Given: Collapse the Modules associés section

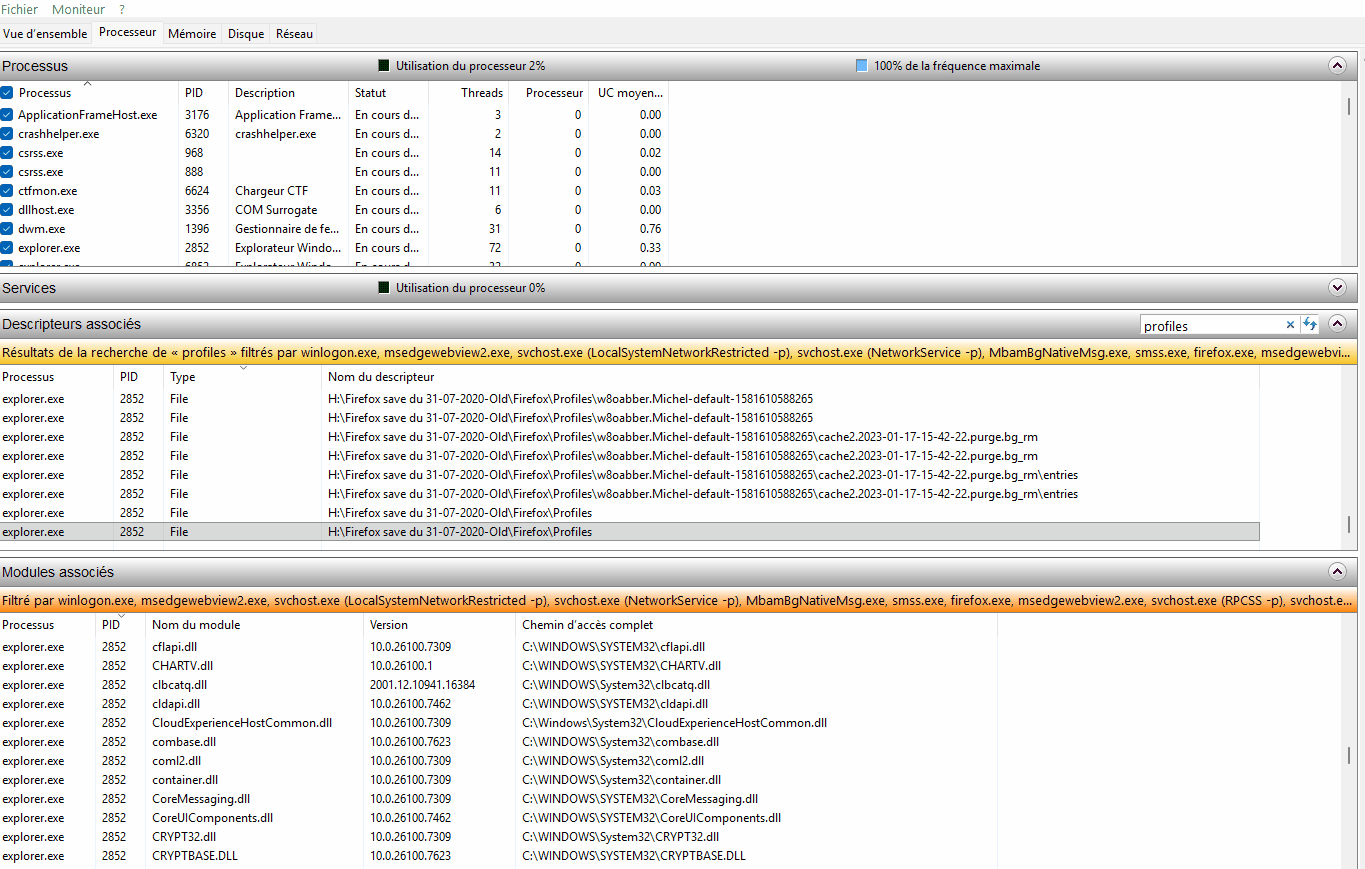Looking at the screenshot, I should [x=1337, y=572].
